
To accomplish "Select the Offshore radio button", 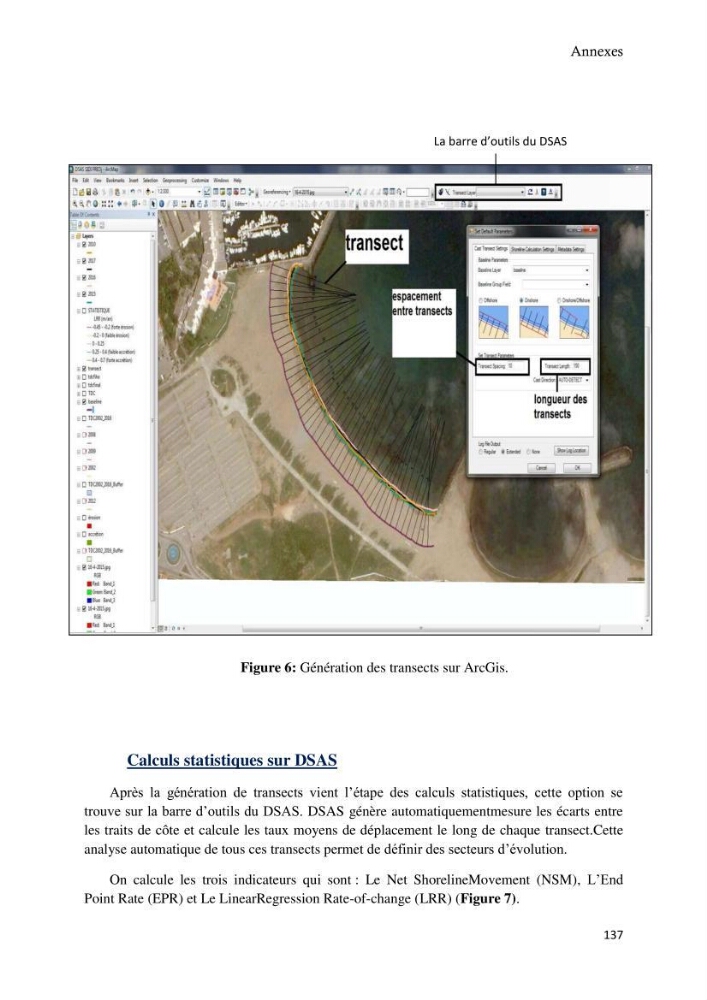I will click(x=481, y=300).
